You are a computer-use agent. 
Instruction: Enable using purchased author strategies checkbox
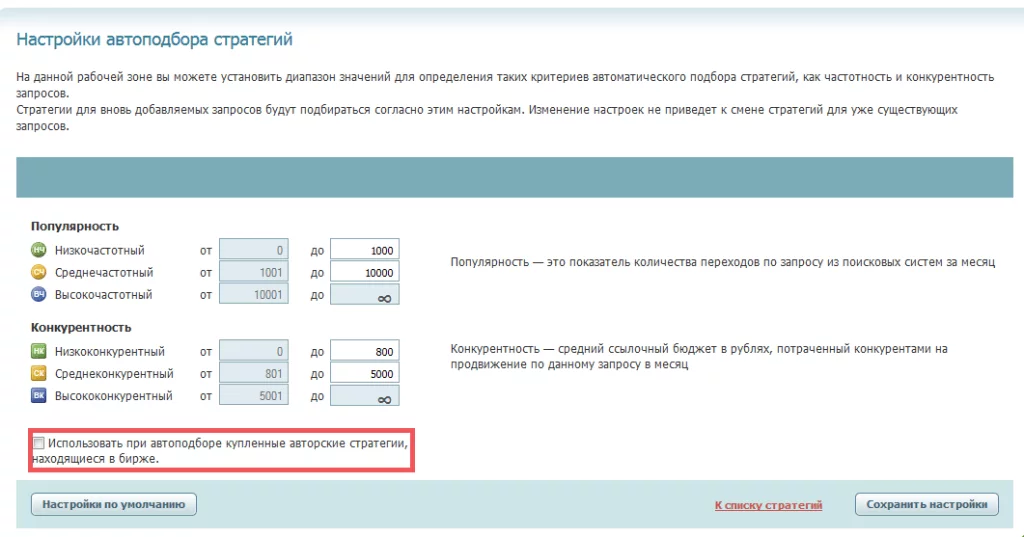coord(39,443)
